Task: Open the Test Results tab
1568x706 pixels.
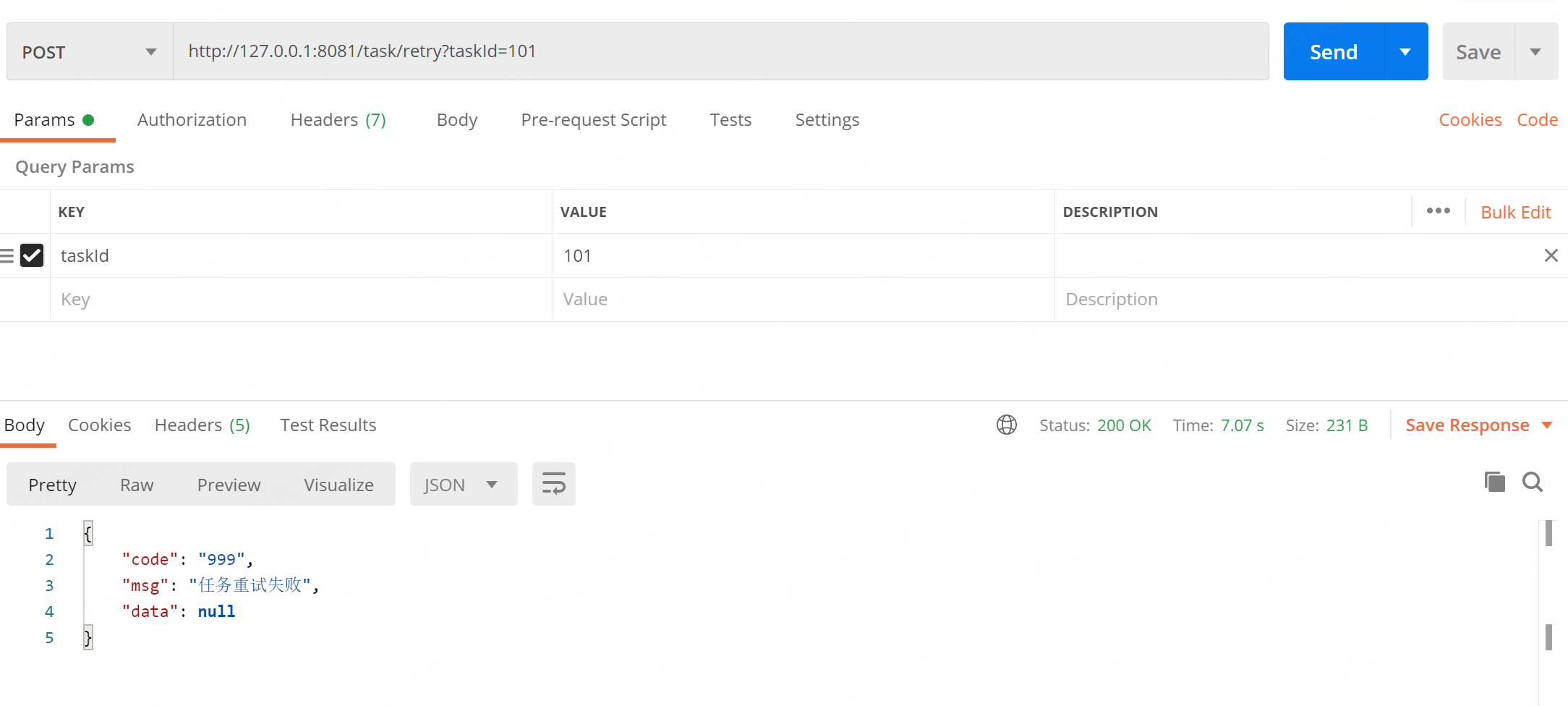Action: [328, 425]
